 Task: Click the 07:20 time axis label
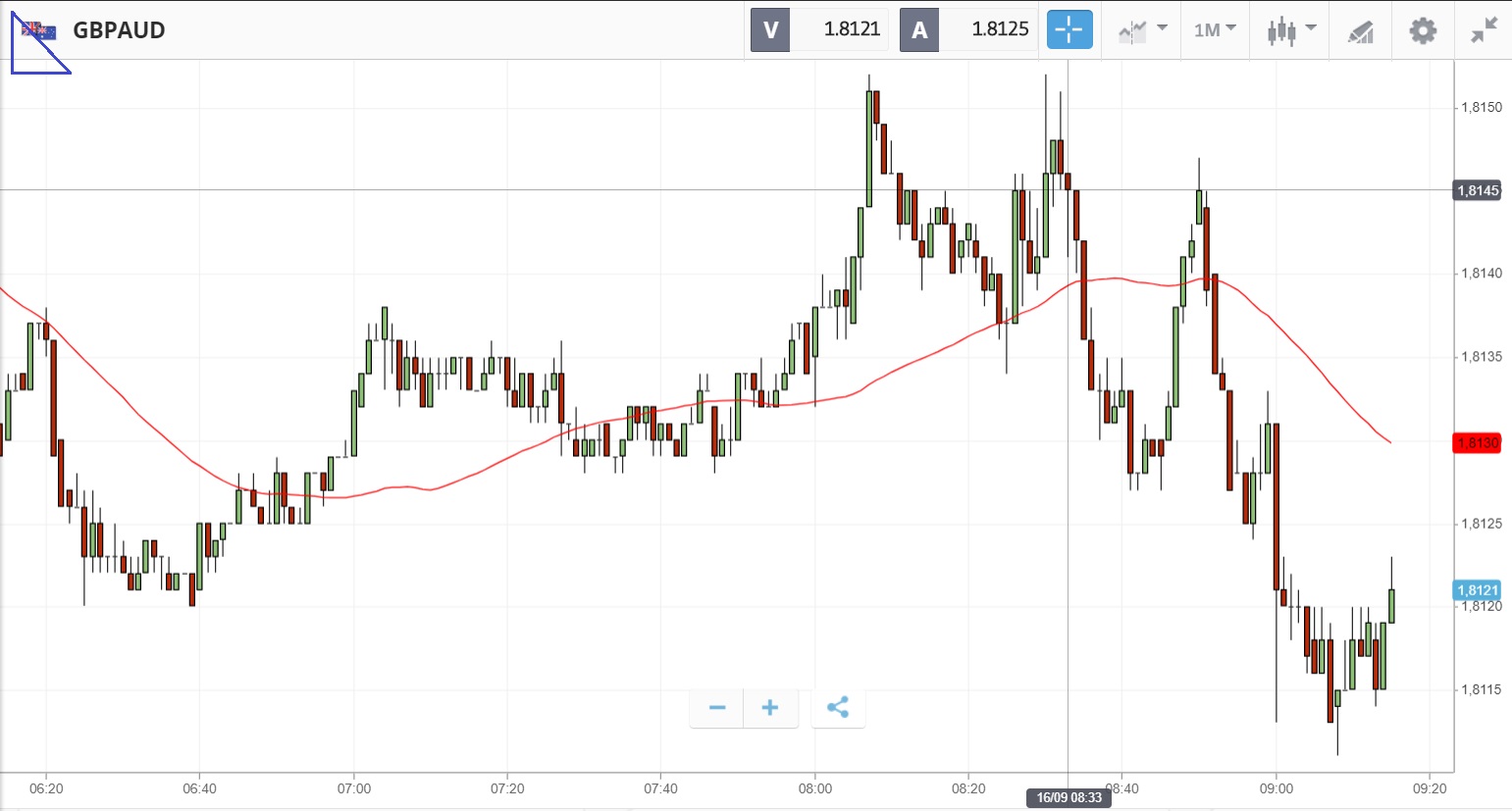(x=507, y=788)
